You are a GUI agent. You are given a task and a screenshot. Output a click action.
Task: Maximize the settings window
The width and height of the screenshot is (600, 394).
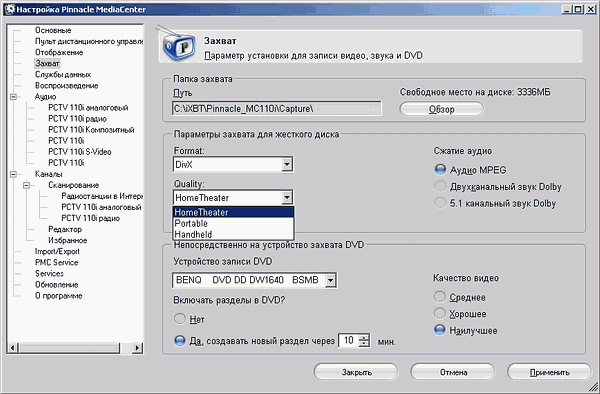(578, 9)
